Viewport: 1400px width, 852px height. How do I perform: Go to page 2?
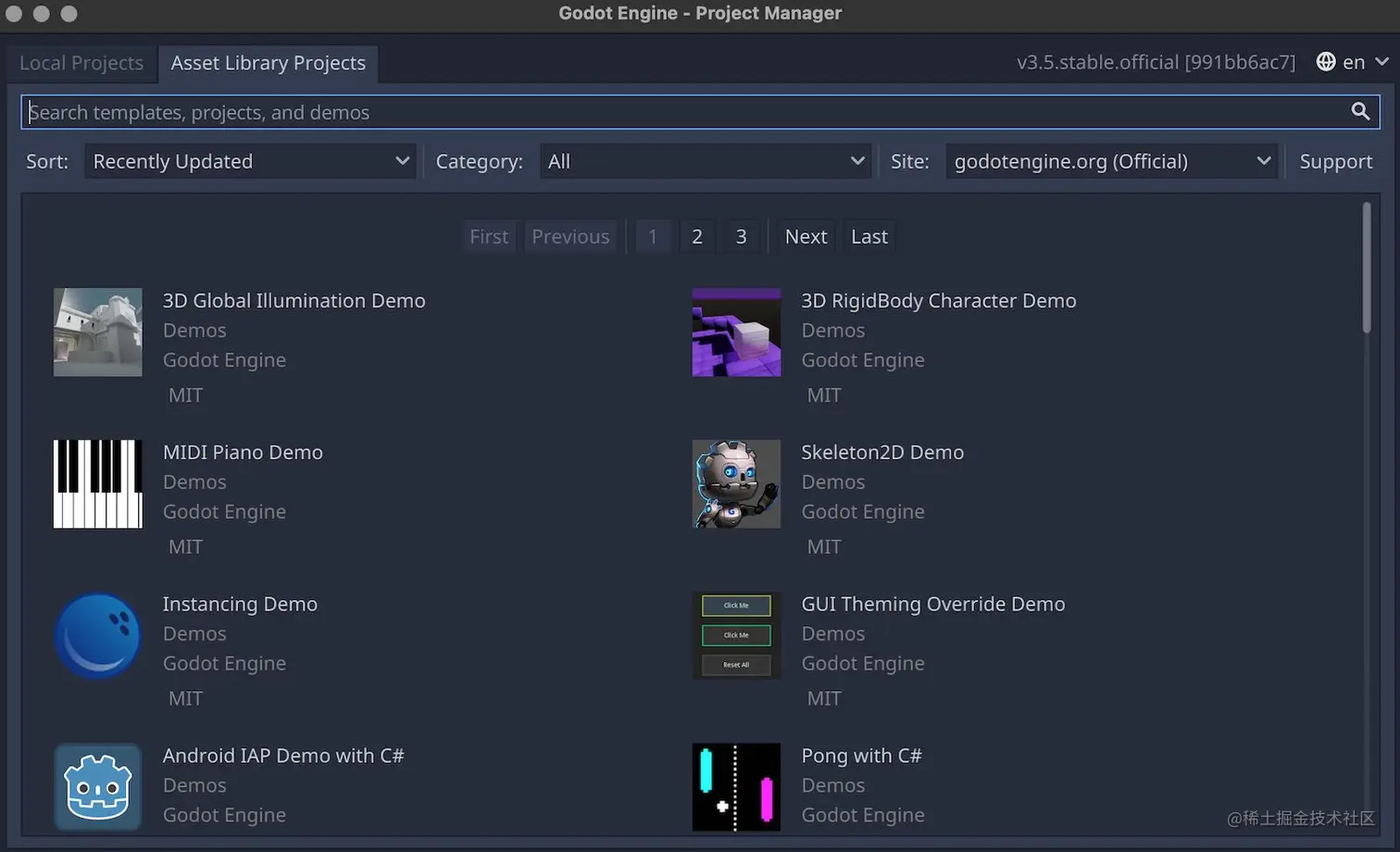point(697,236)
